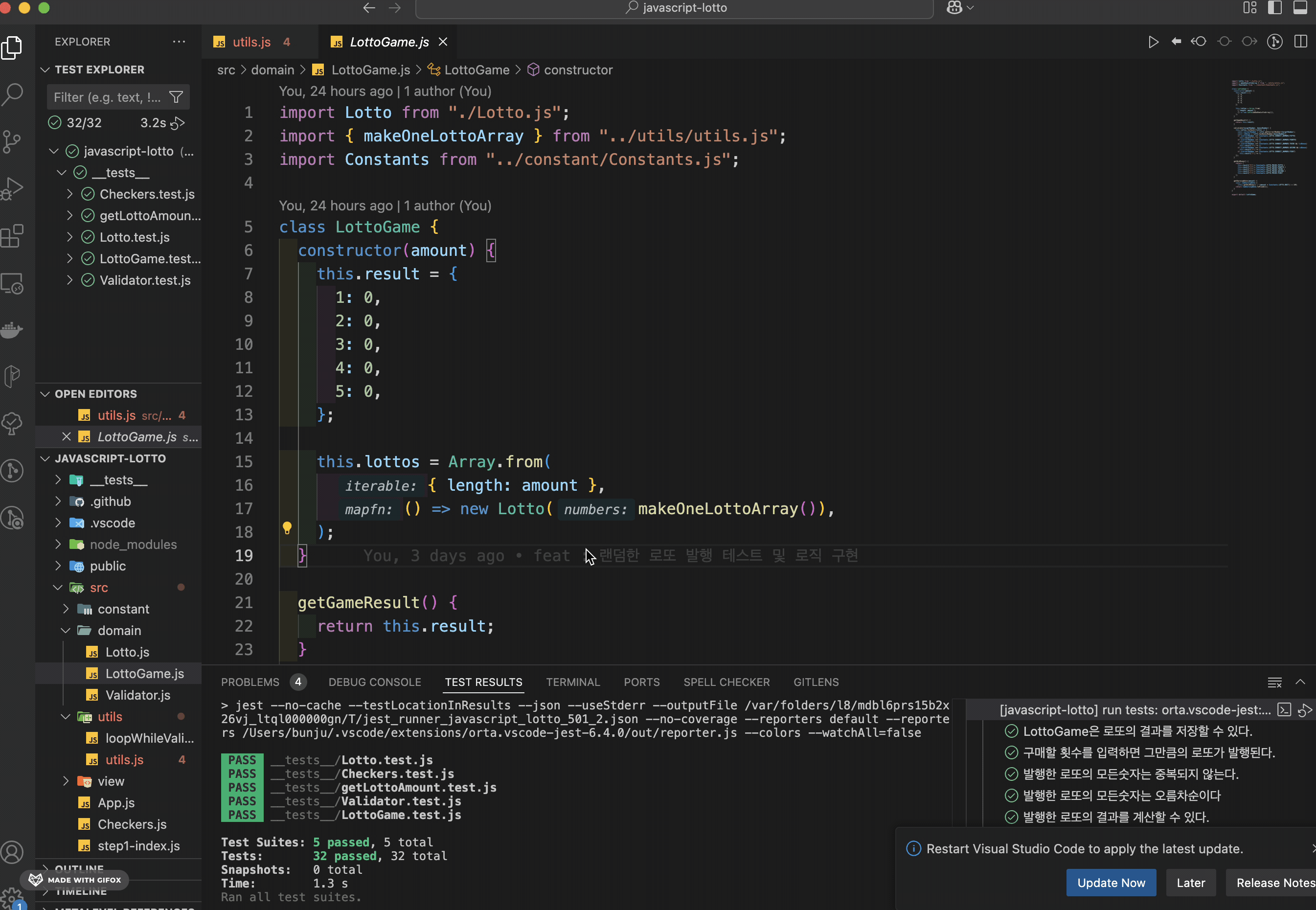Open the PROBLEMS panel tab

coord(250,682)
